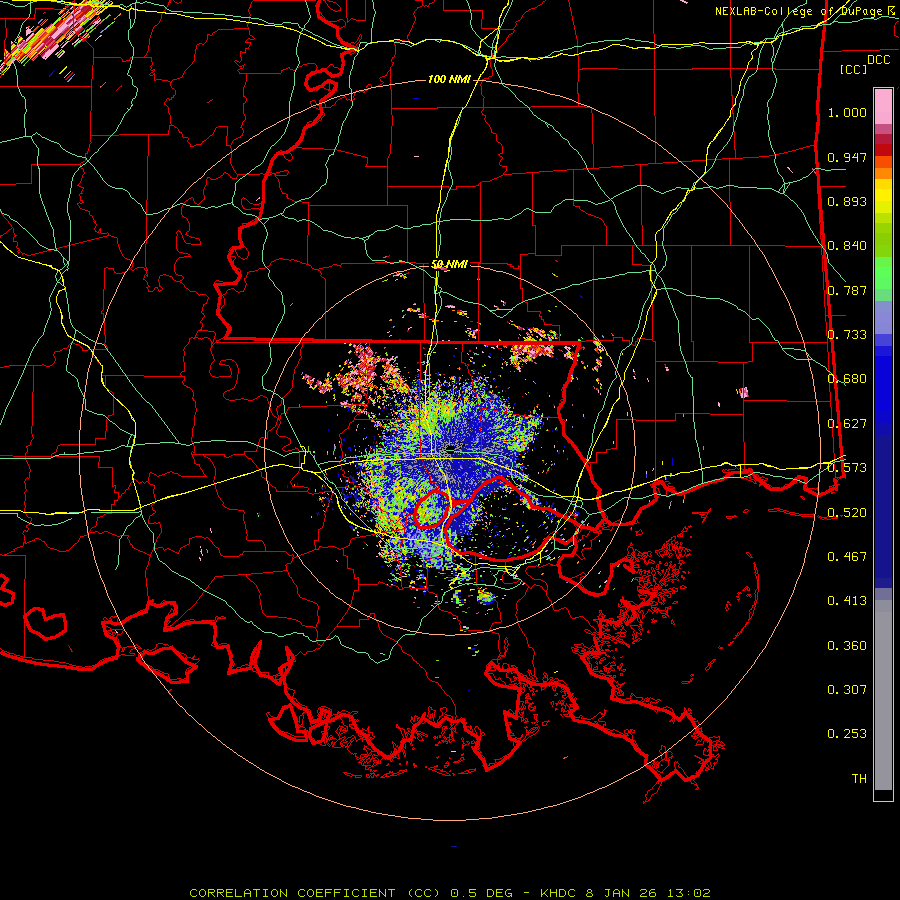Screen dimensions: 900x900
Task: Click the small lake outlined in red beside the larger lake
Action: coord(432,509)
